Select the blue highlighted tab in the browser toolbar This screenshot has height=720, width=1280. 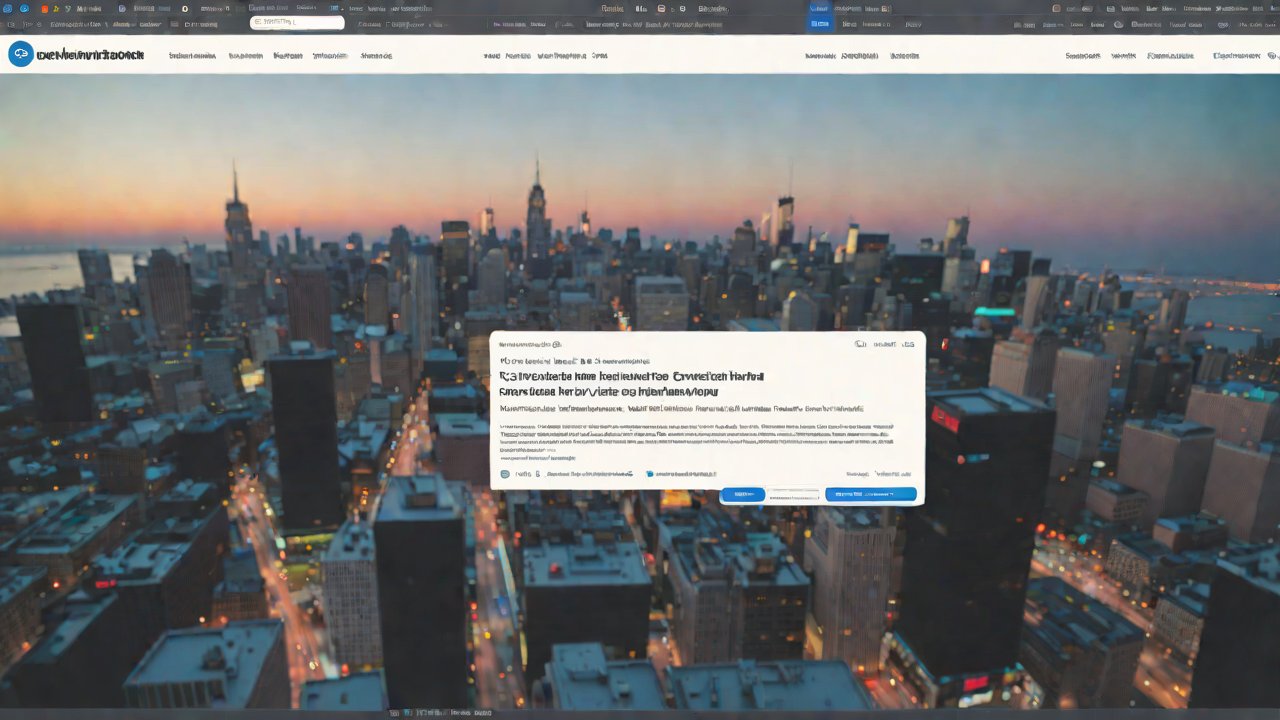point(820,23)
